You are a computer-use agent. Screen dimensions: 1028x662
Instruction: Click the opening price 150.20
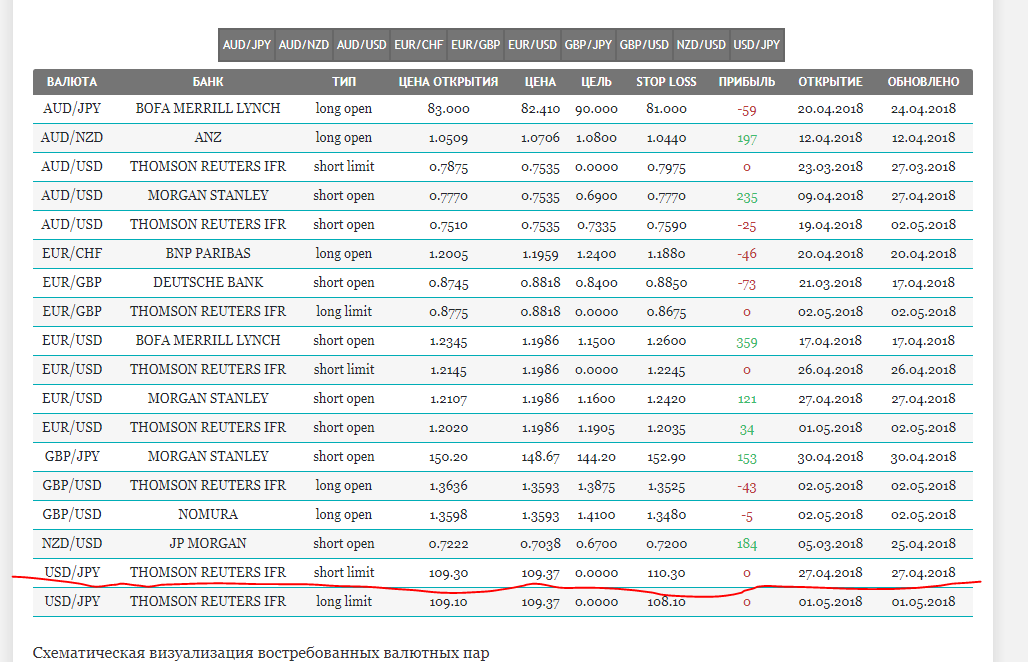448,457
